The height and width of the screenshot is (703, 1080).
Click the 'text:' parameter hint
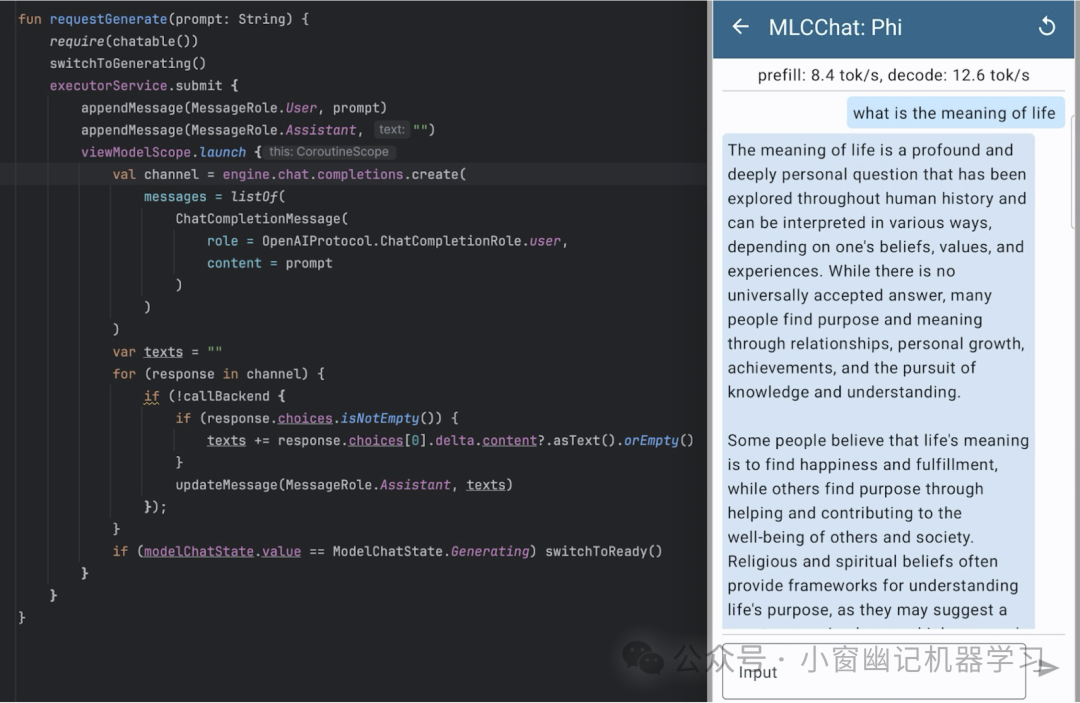click(x=391, y=129)
